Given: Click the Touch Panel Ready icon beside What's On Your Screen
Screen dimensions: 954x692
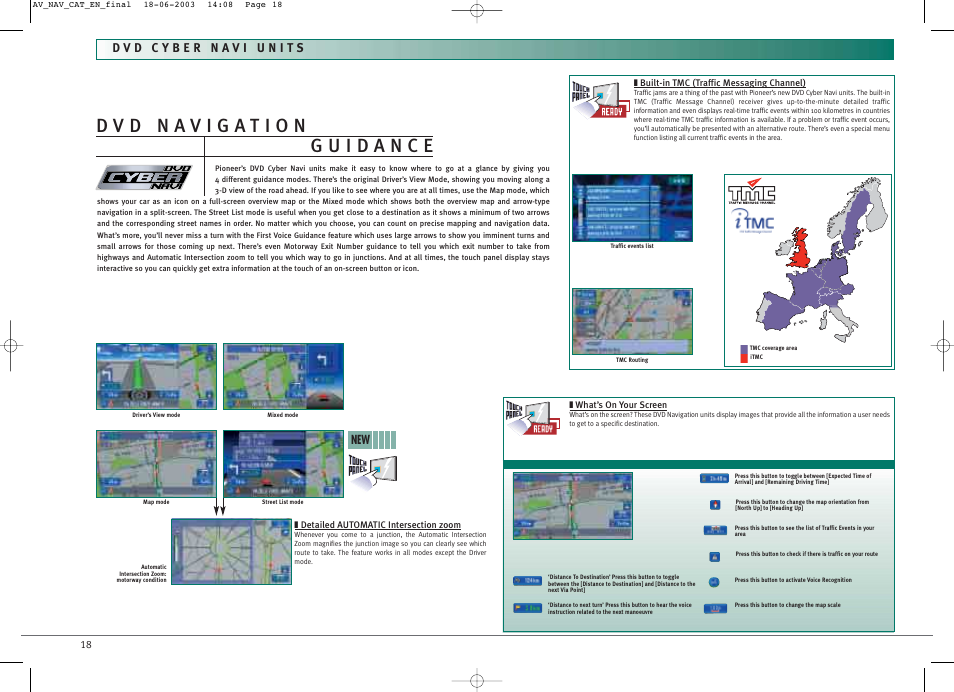Looking at the screenshot, I should (x=532, y=418).
